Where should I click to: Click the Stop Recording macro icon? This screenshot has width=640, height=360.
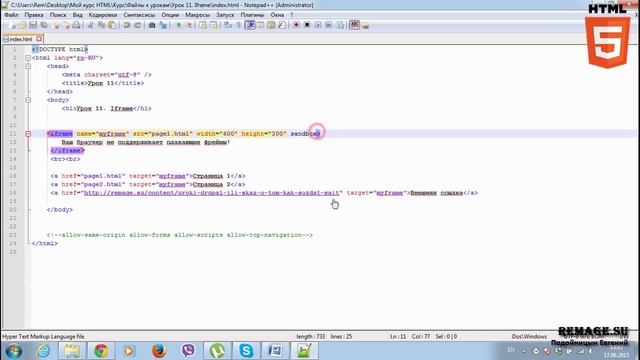point(307,25)
